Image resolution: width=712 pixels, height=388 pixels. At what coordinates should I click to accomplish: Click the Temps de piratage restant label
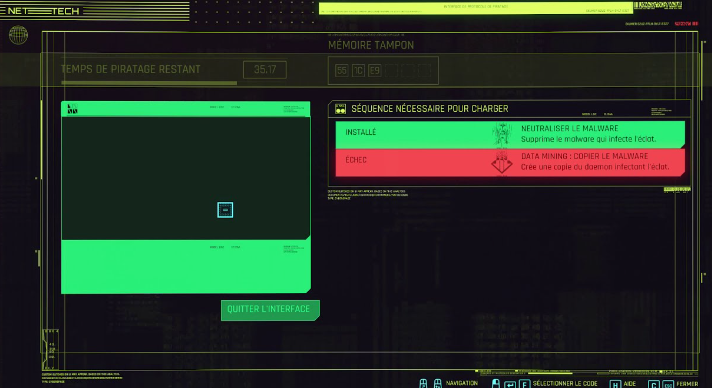coord(131,70)
